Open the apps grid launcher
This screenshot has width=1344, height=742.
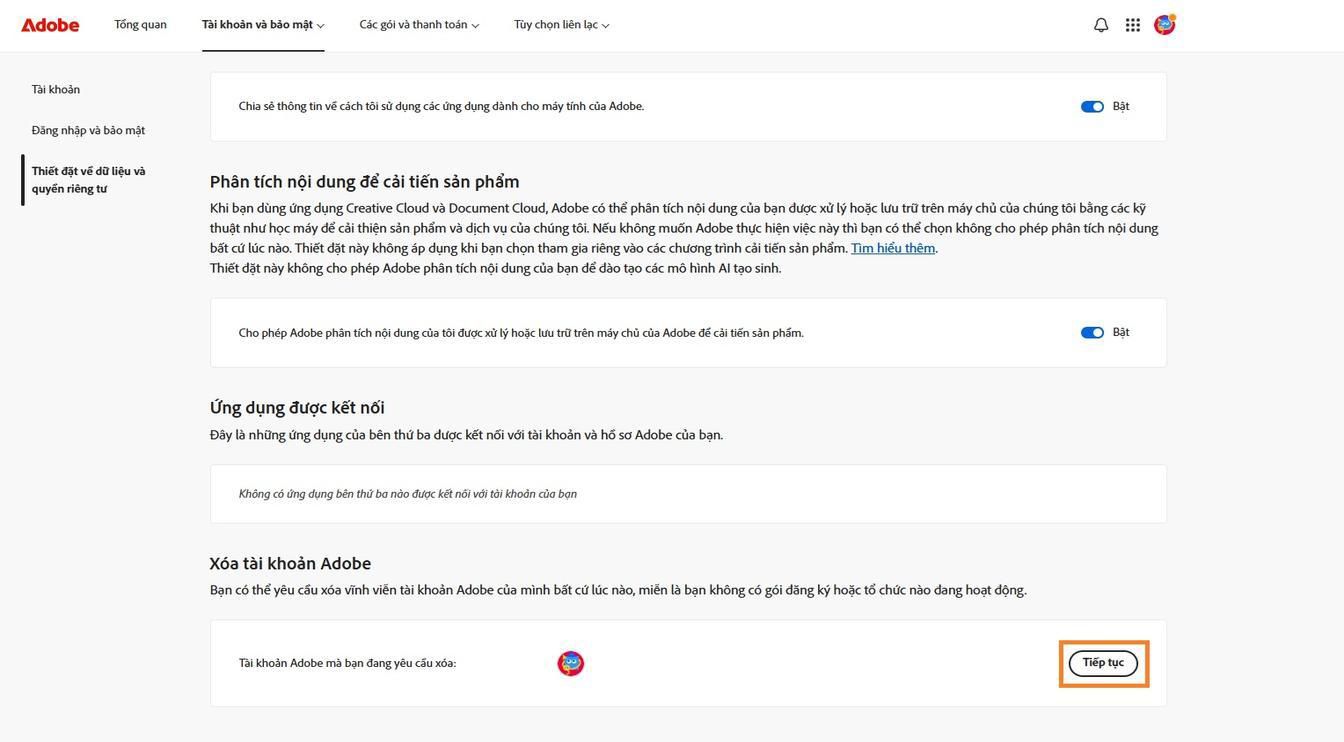click(1133, 25)
